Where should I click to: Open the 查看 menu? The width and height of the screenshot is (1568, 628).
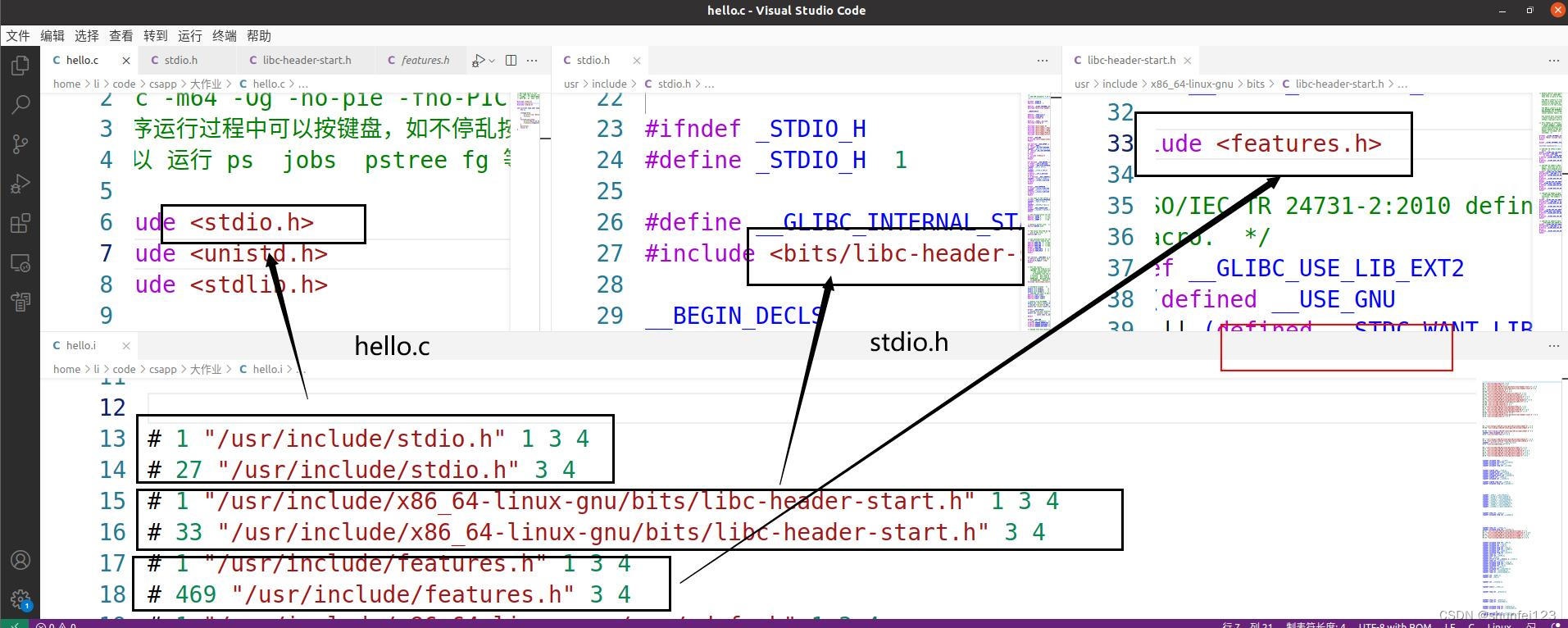pyautogui.click(x=120, y=36)
